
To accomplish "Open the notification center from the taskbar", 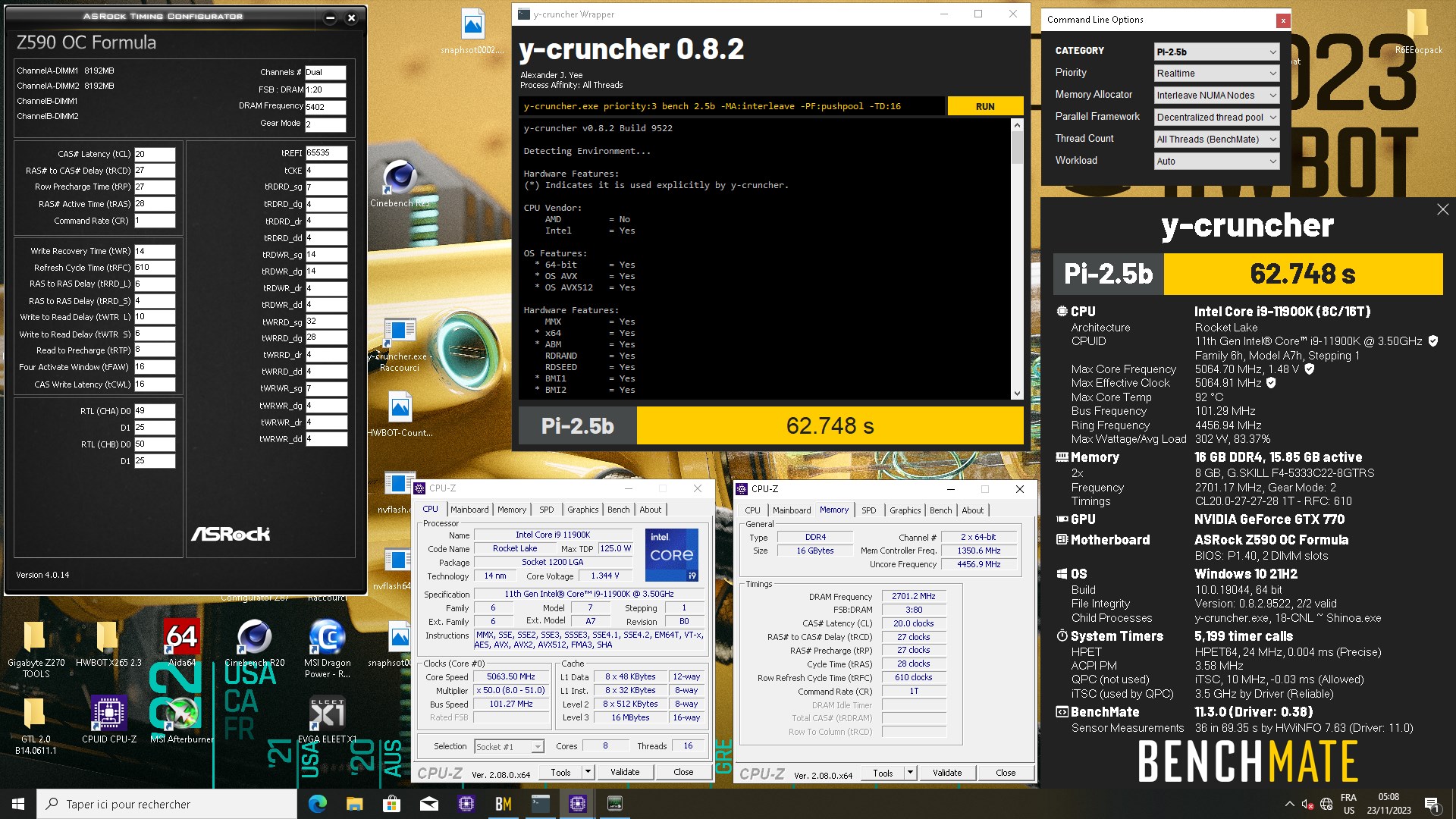I will pos(1431,804).
